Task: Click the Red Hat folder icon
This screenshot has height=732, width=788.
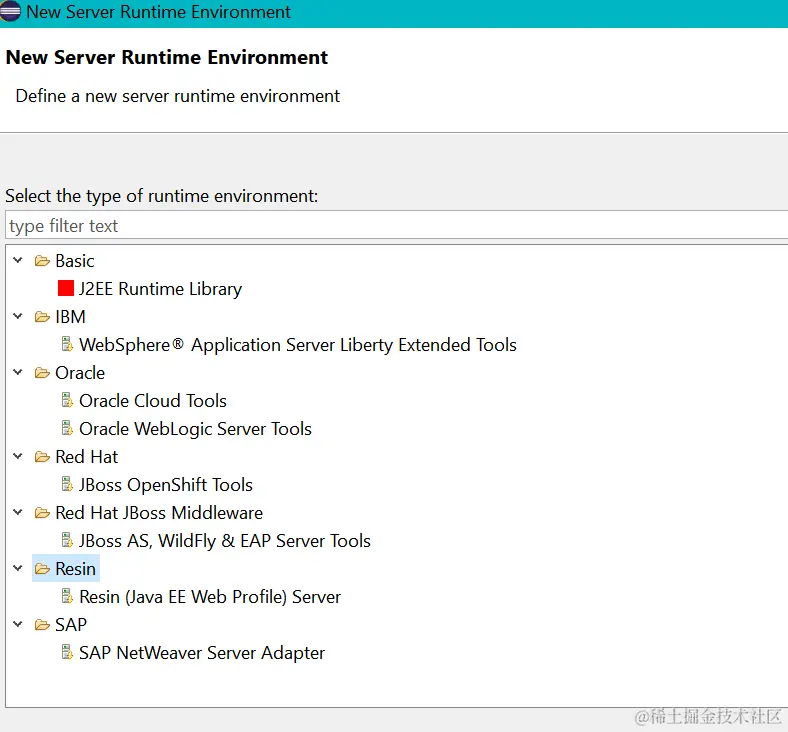Action: pyautogui.click(x=42, y=457)
